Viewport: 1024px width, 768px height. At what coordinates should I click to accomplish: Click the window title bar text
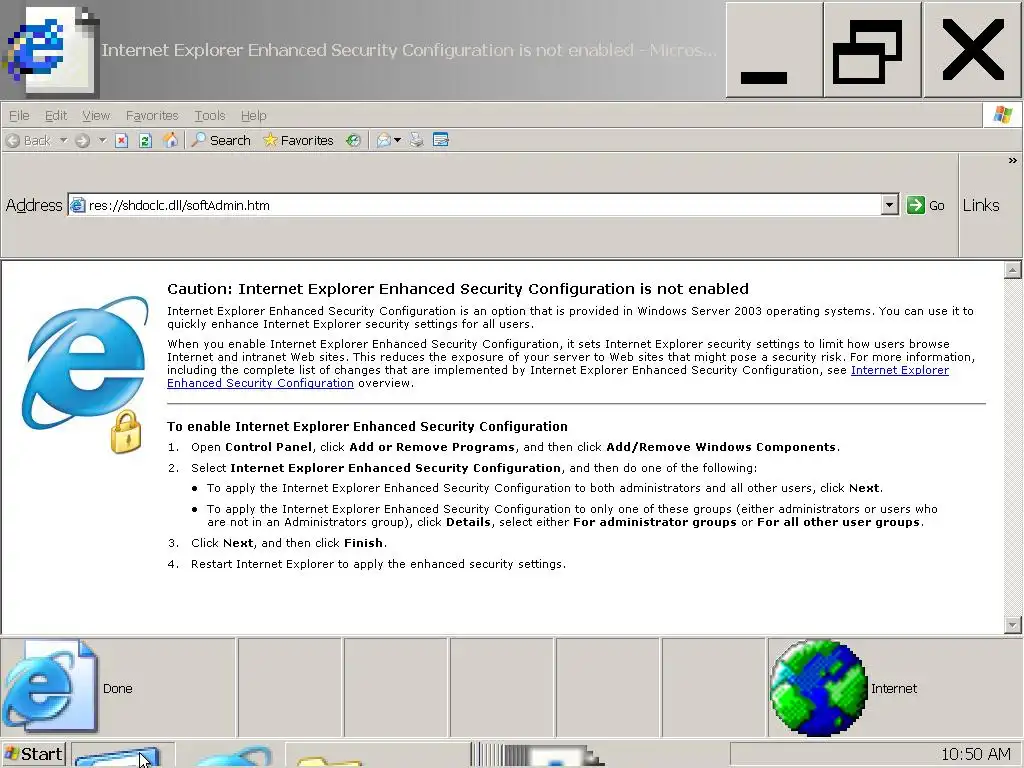tap(409, 50)
